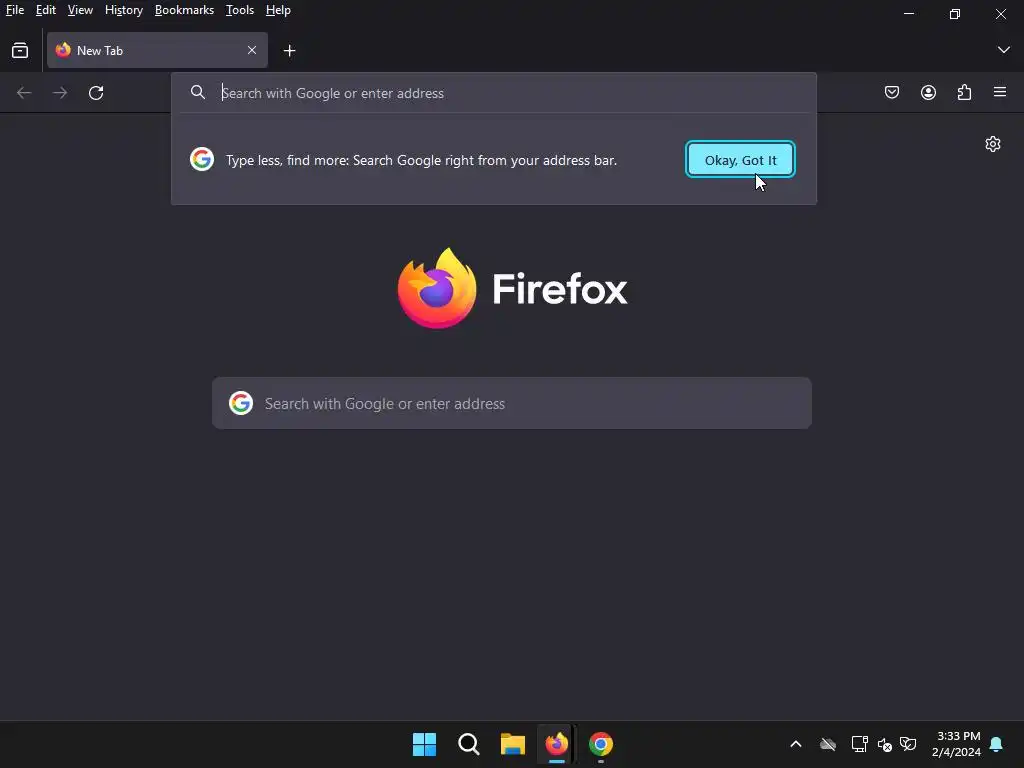
Task: Launch Google Chrome from taskbar
Action: [x=601, y=744]
